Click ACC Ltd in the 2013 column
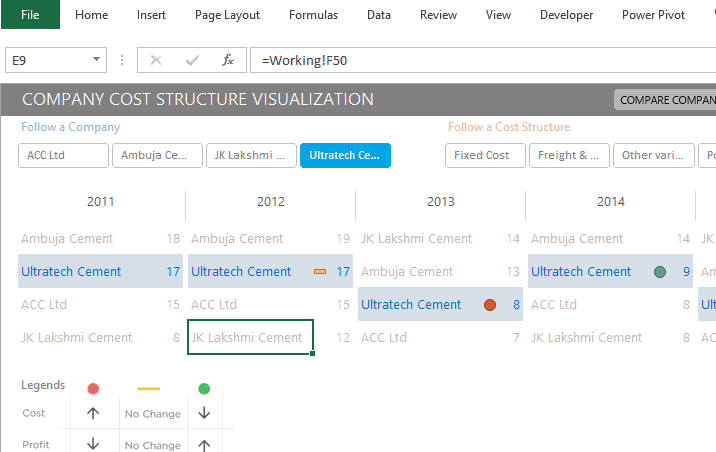This screenshot has width=716, height=452. pyautogui.click(x=384, y=337)
